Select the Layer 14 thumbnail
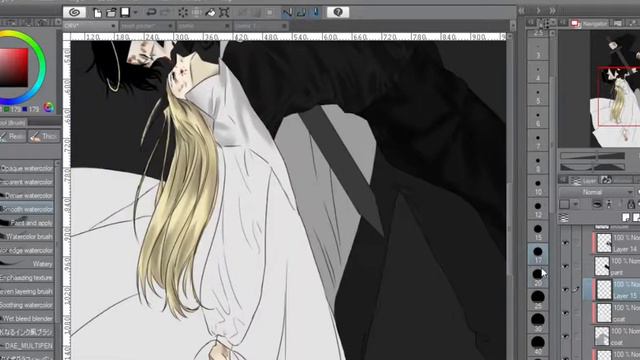 604,243
